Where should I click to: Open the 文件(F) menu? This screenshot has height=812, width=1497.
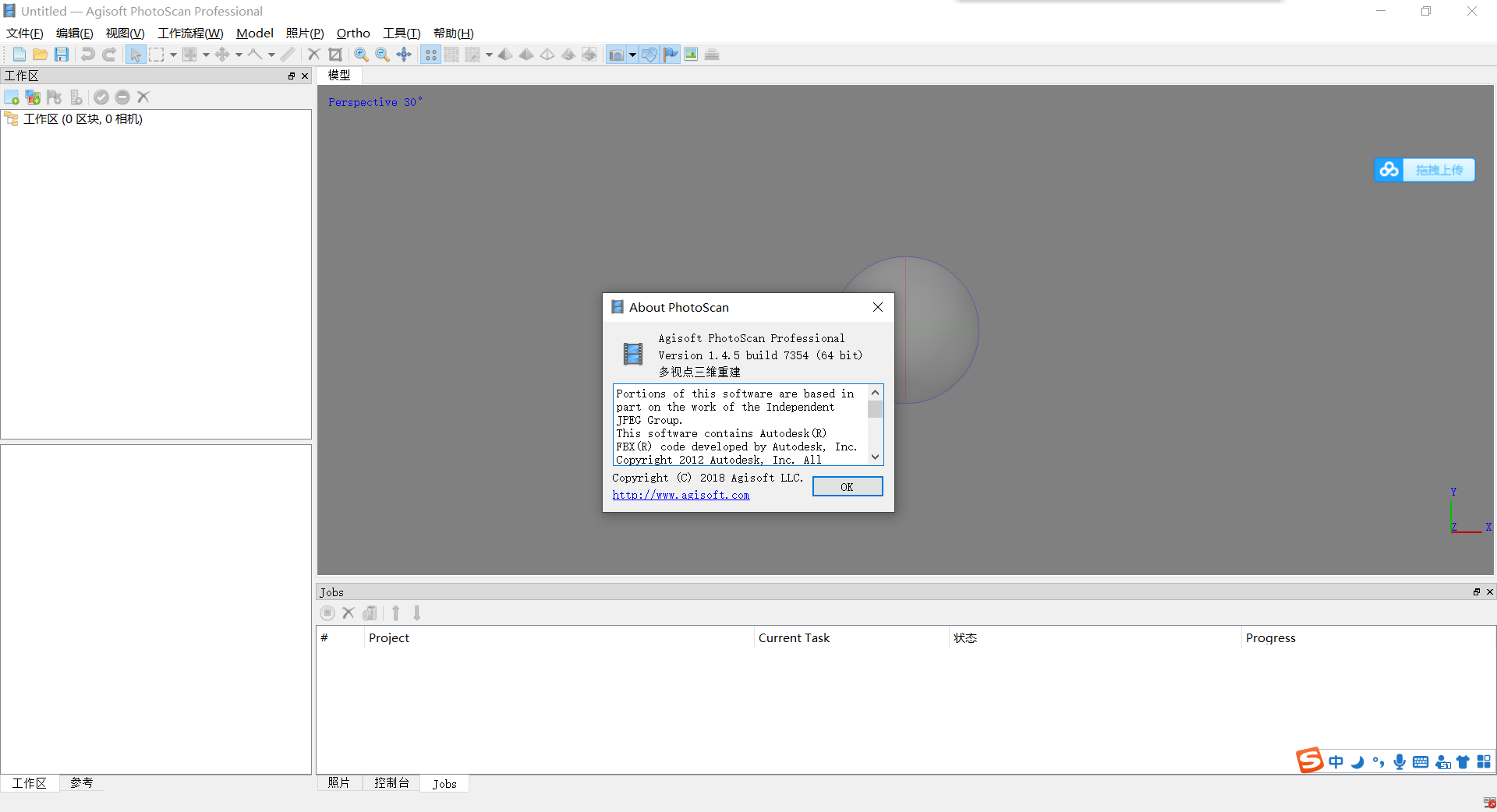tap(25, 33)
